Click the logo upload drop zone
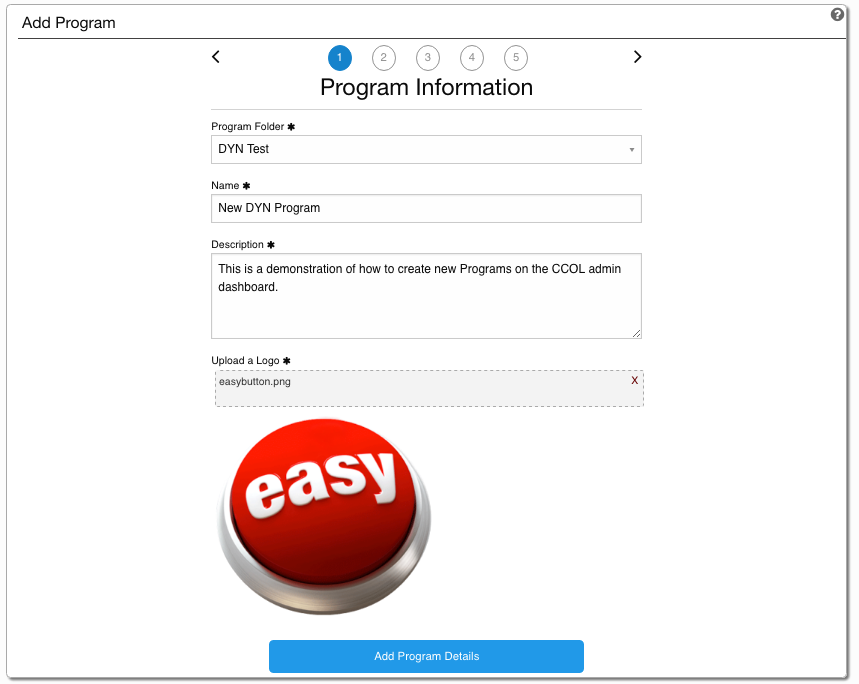 (x=429, y=388)
